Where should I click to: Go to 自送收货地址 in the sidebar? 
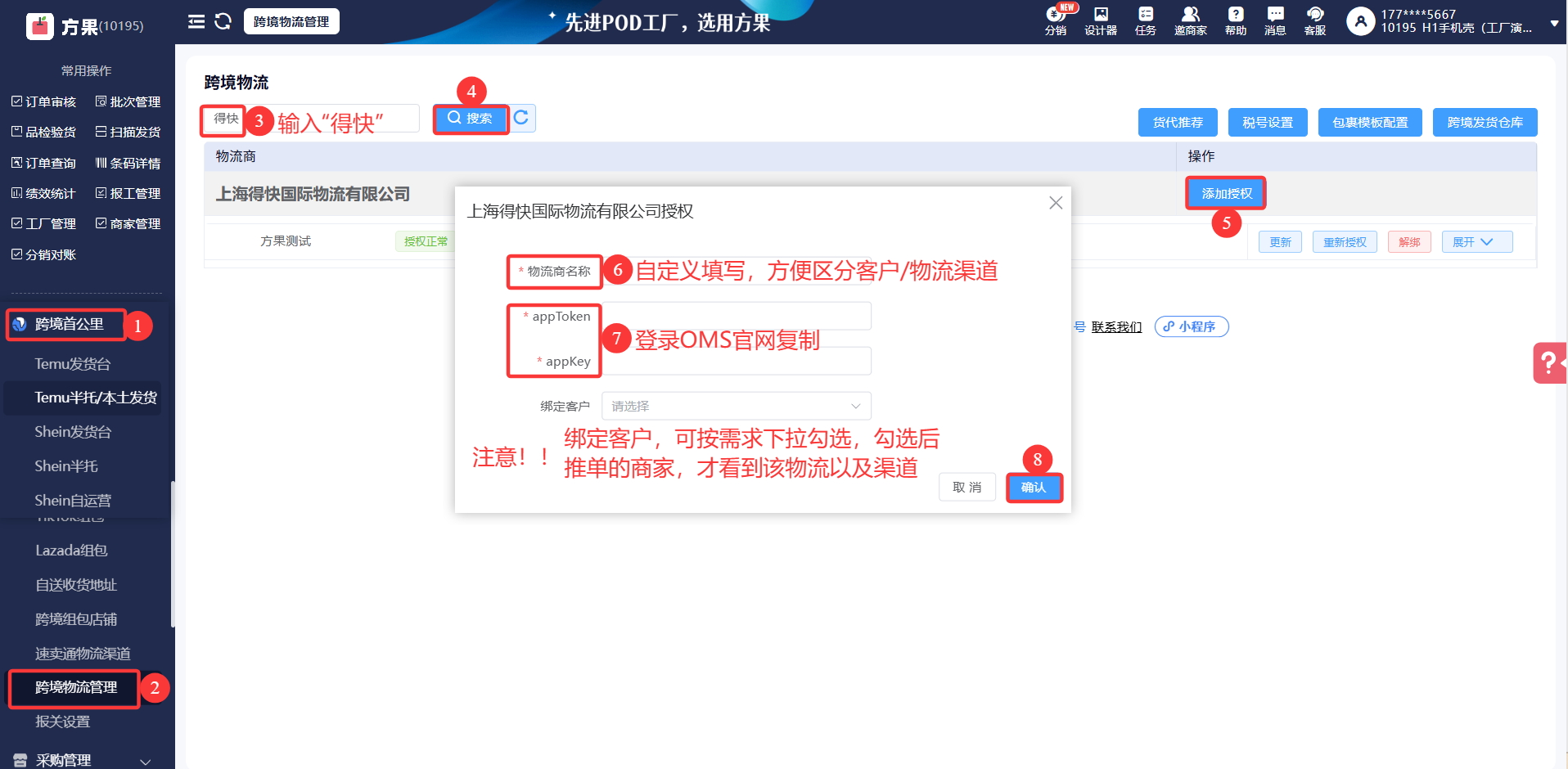(76, 585)
